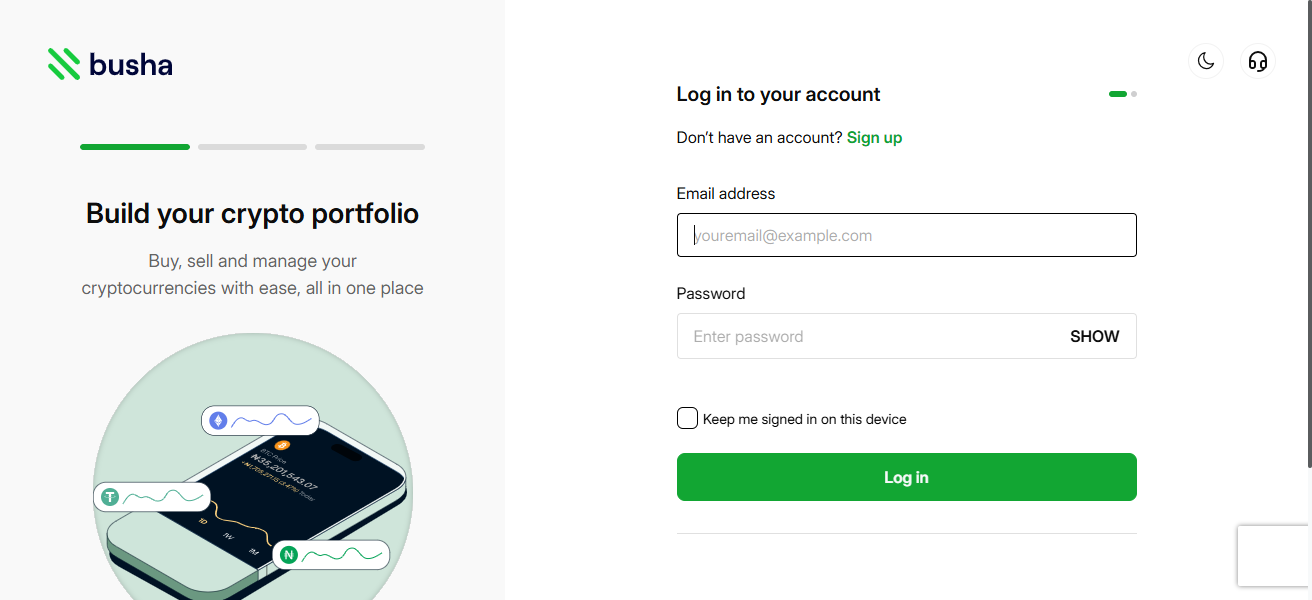Select the first green carousel slide indicator

(x=135, y=147)
